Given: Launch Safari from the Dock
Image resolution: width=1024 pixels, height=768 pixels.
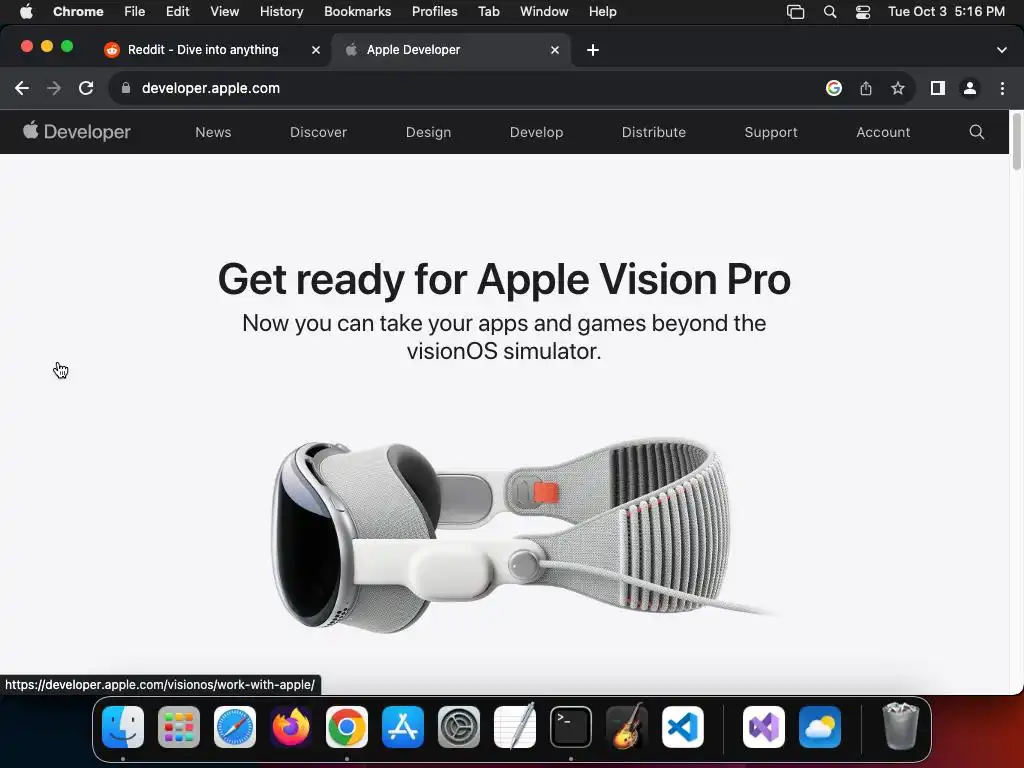Looking at the screenshot, I should tap(235, 727).
